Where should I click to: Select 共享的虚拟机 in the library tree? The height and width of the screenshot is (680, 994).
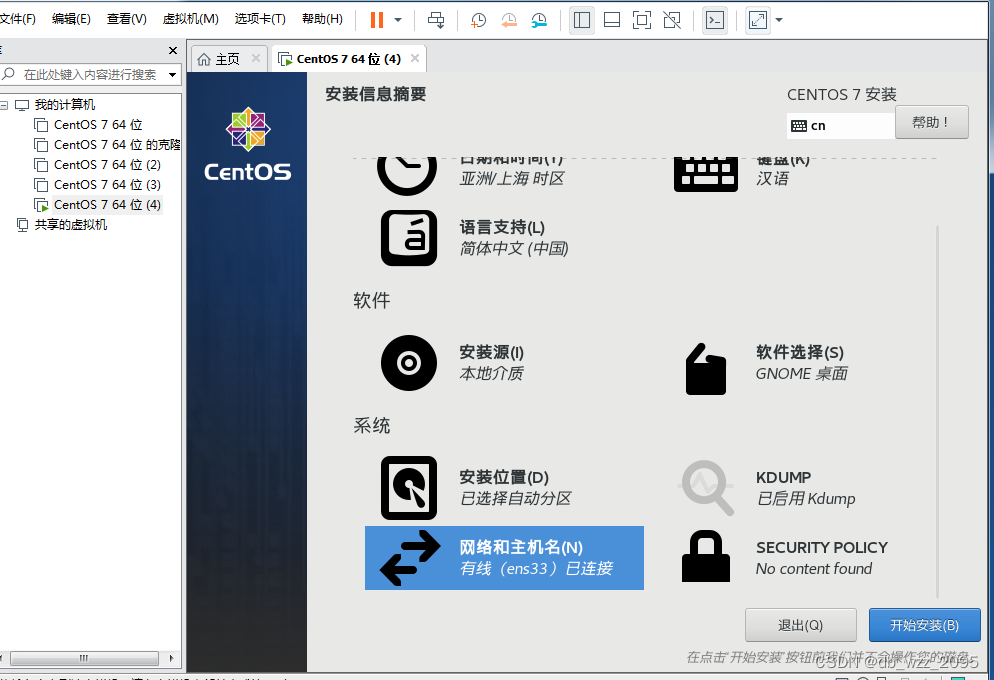[x=70, y=225]
